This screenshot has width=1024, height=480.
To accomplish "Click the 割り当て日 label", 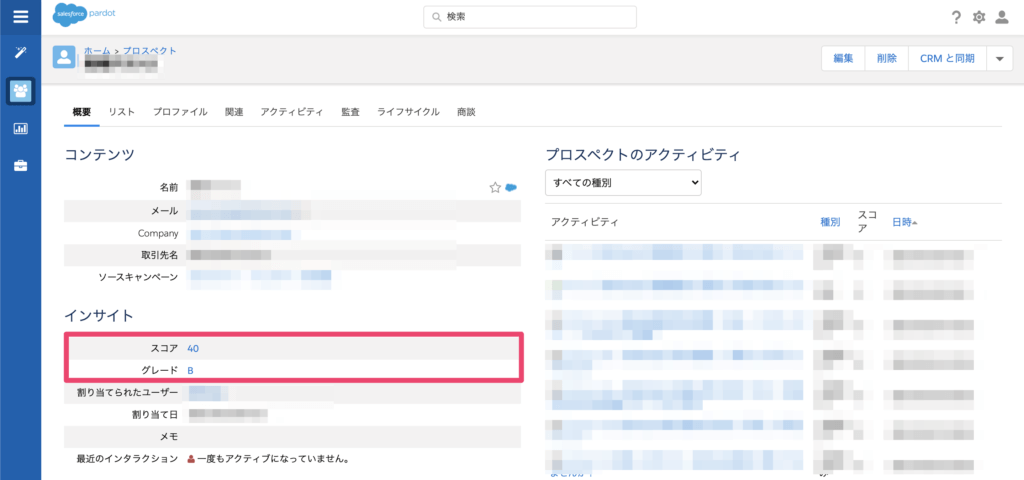I will click(155, 414).
